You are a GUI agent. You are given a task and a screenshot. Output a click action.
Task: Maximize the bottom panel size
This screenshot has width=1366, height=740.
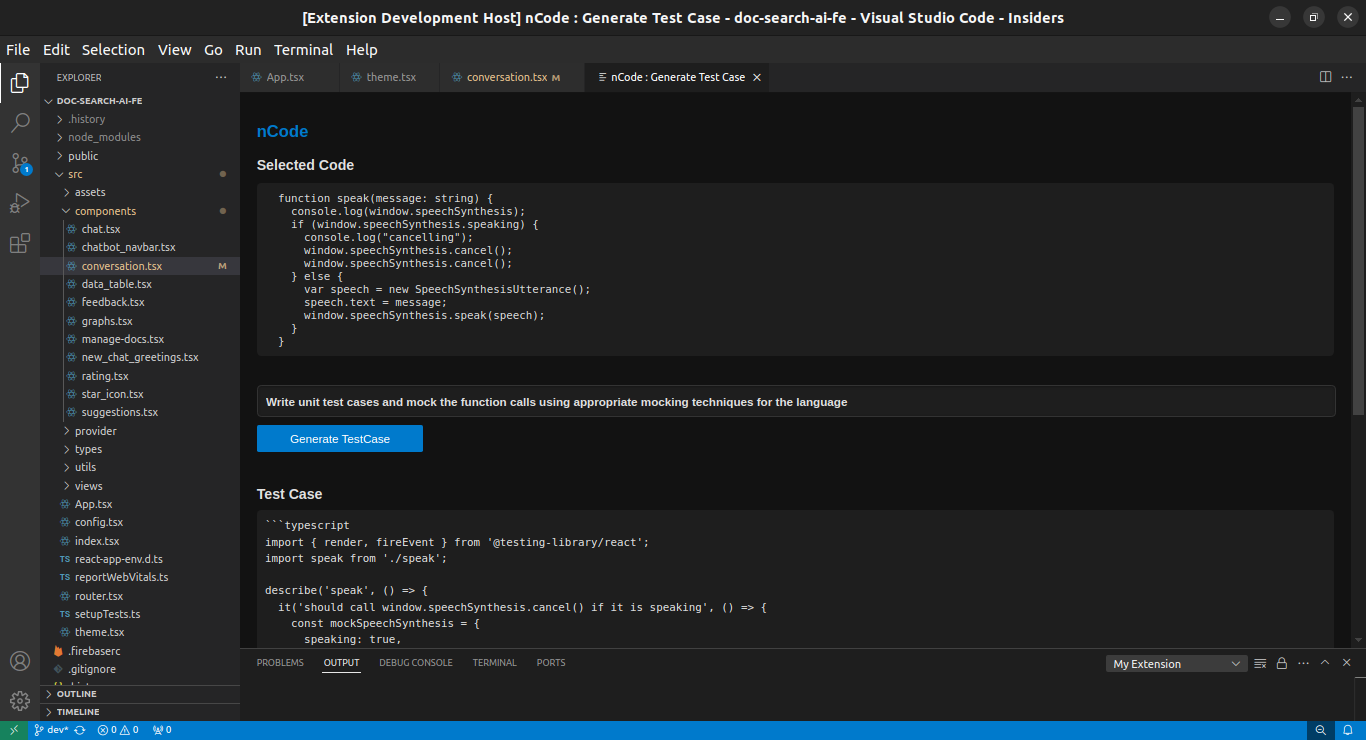(1325, 663)
